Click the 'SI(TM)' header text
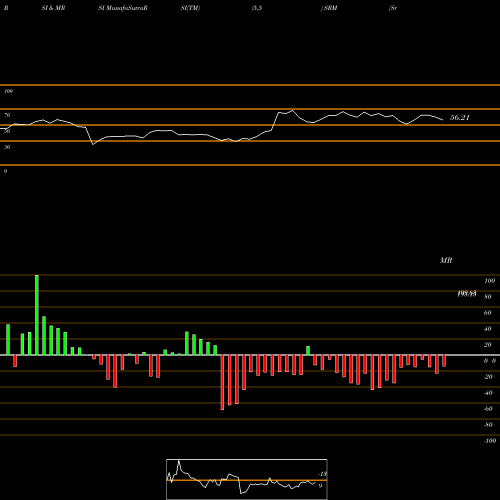Image resolution: width=500 pixels, height=500 pixels. point(190,8)
